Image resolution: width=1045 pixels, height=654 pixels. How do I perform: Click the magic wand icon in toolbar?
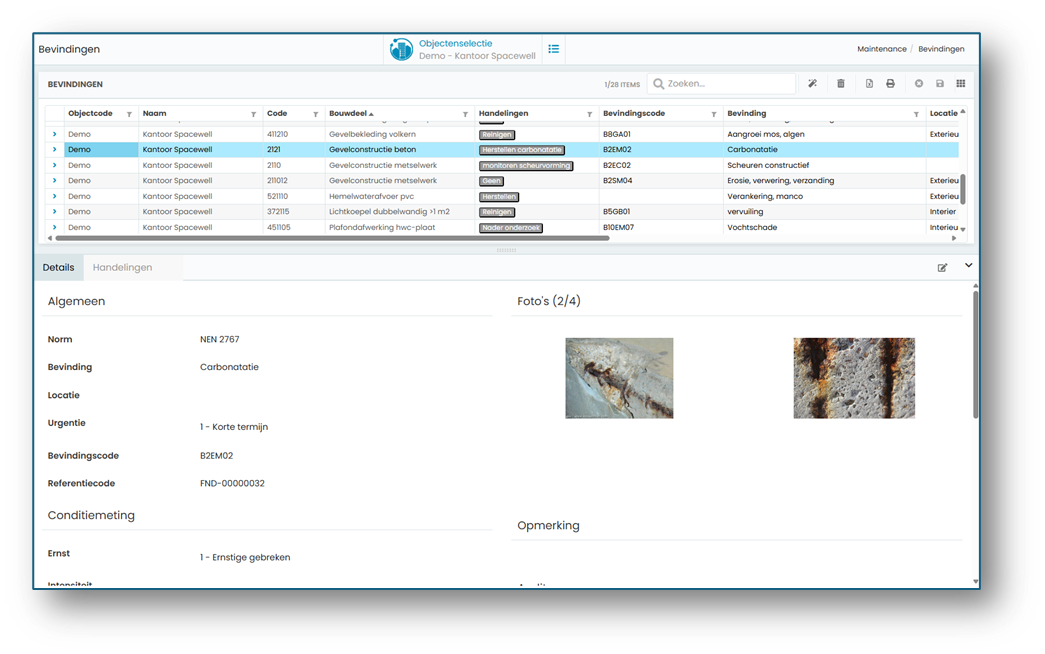pos(812,84)
